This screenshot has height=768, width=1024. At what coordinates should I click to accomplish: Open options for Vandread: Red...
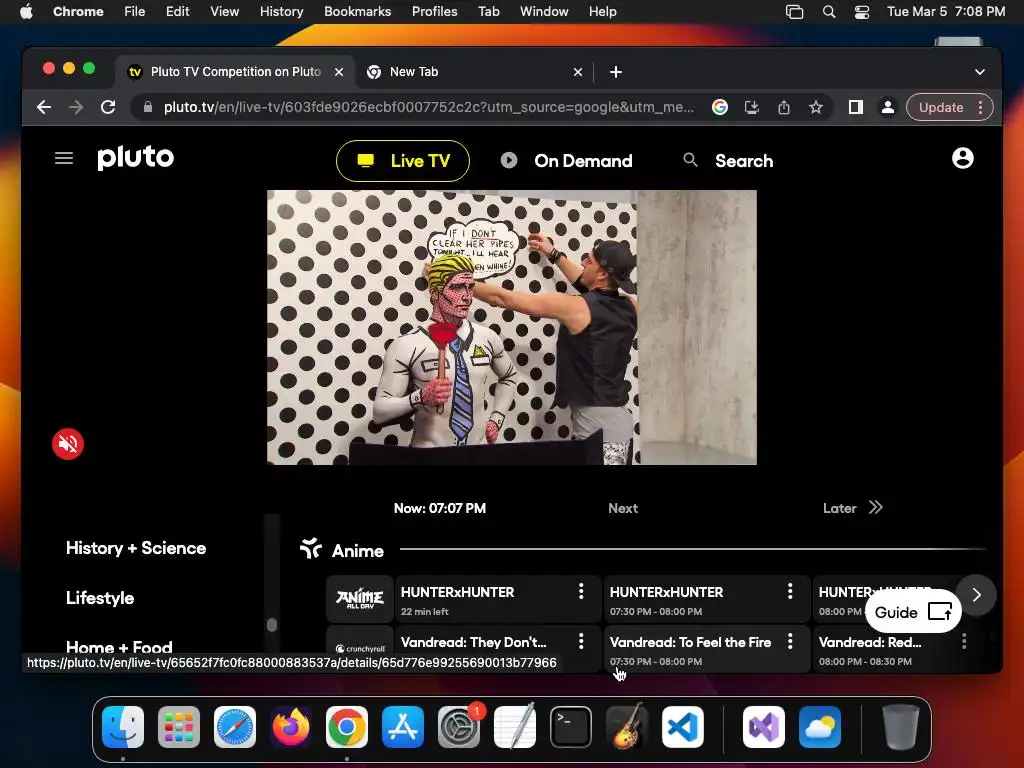pos(964,641)
